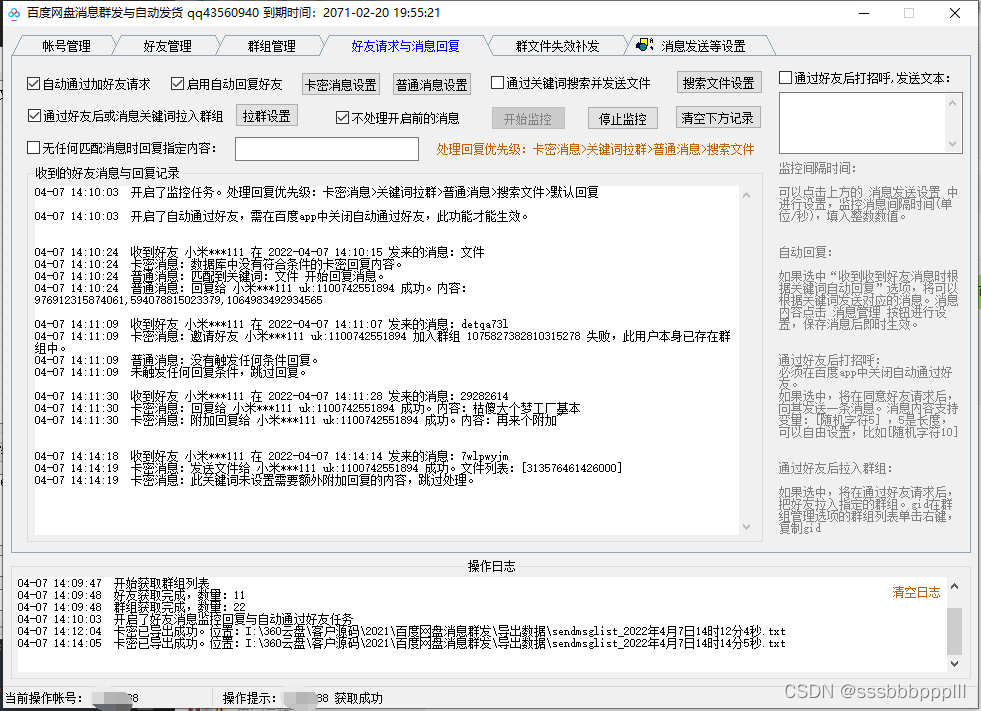Image resolution: width=981 pixels, height=711 pixels.
Task: Close the application window
Action: pos(955,13)
